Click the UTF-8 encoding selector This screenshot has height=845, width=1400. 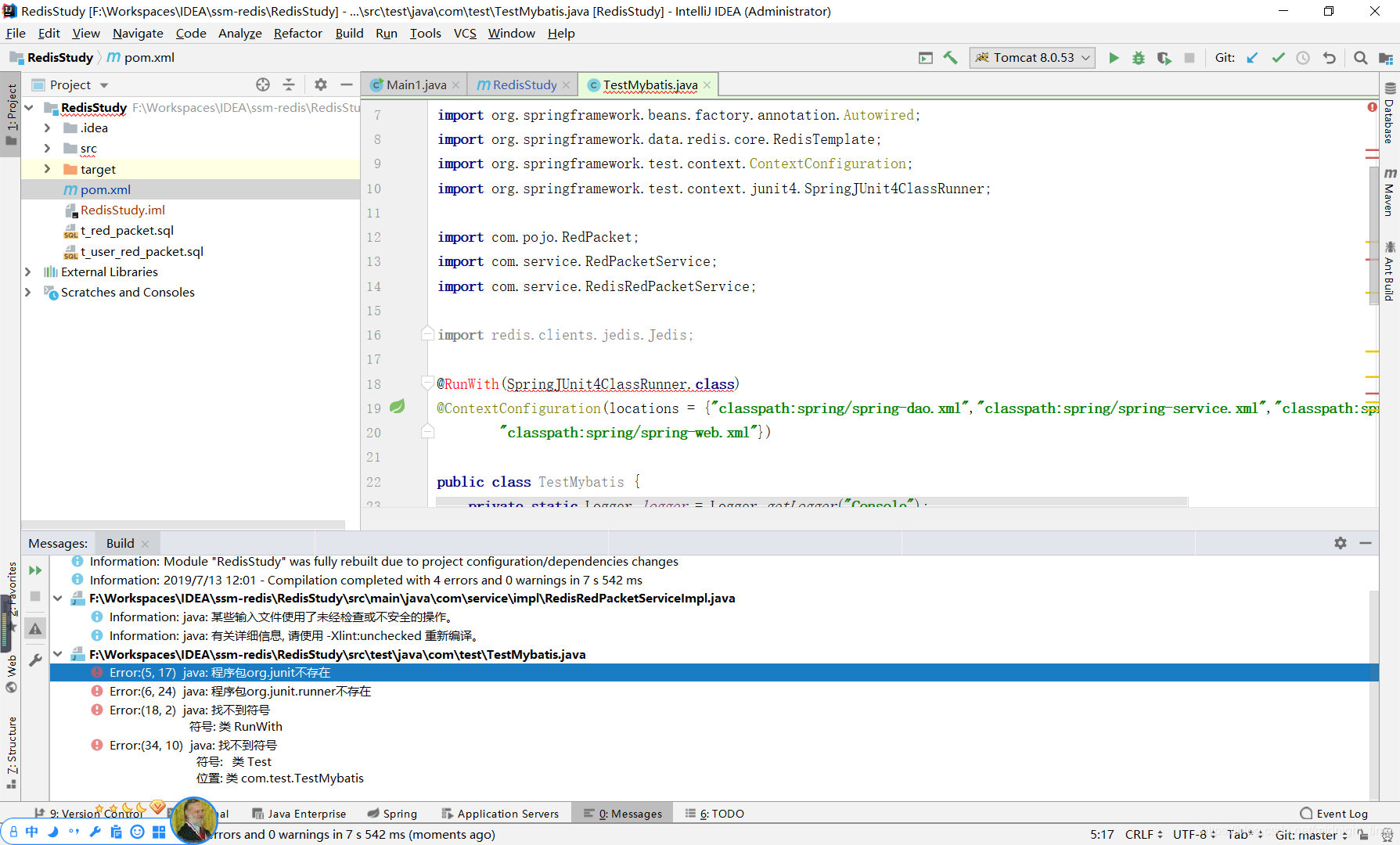[1194, 835]
